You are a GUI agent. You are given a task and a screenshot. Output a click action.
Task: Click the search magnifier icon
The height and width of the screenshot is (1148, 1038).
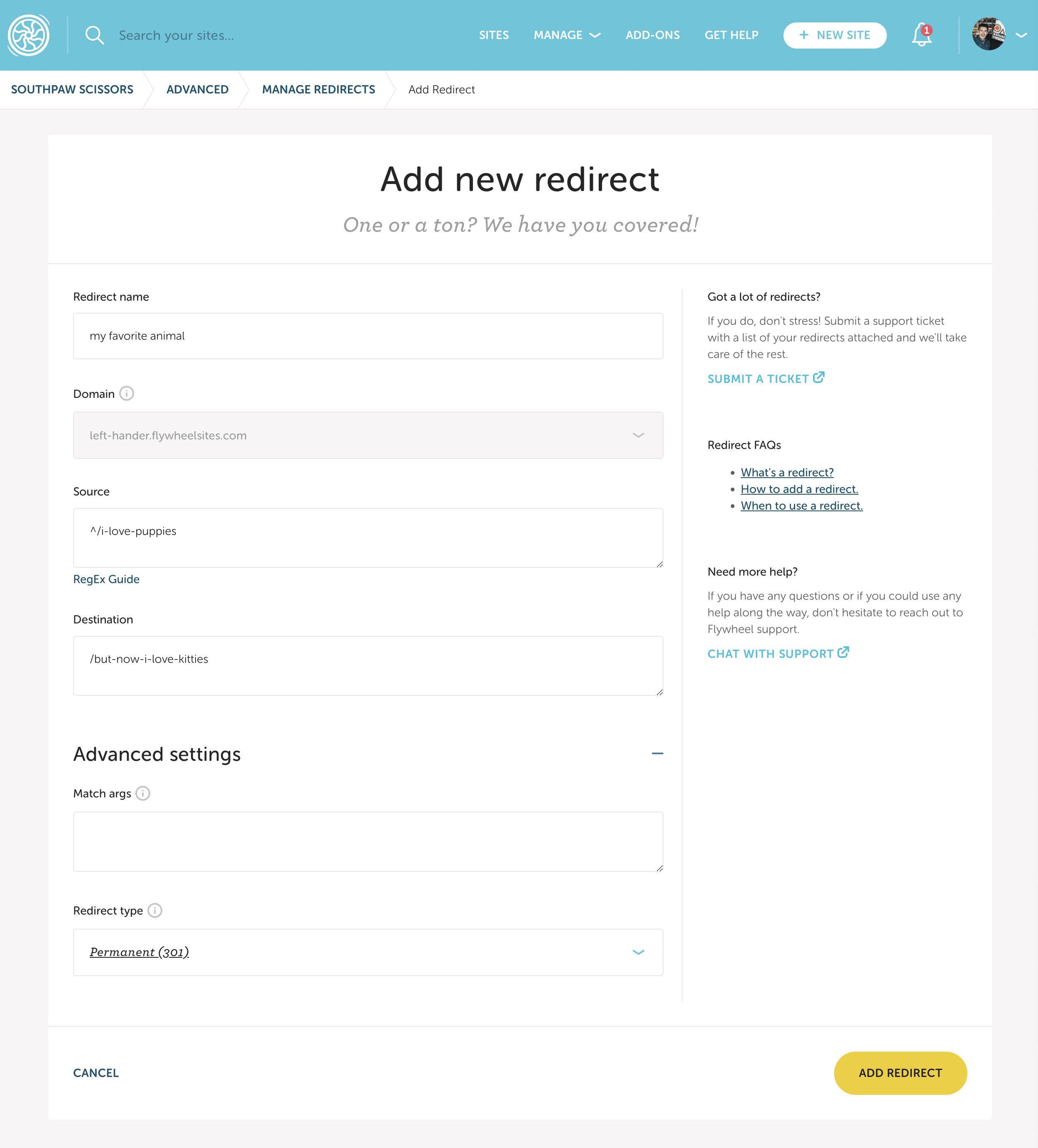pyautogui.click(x=95, y=35)
